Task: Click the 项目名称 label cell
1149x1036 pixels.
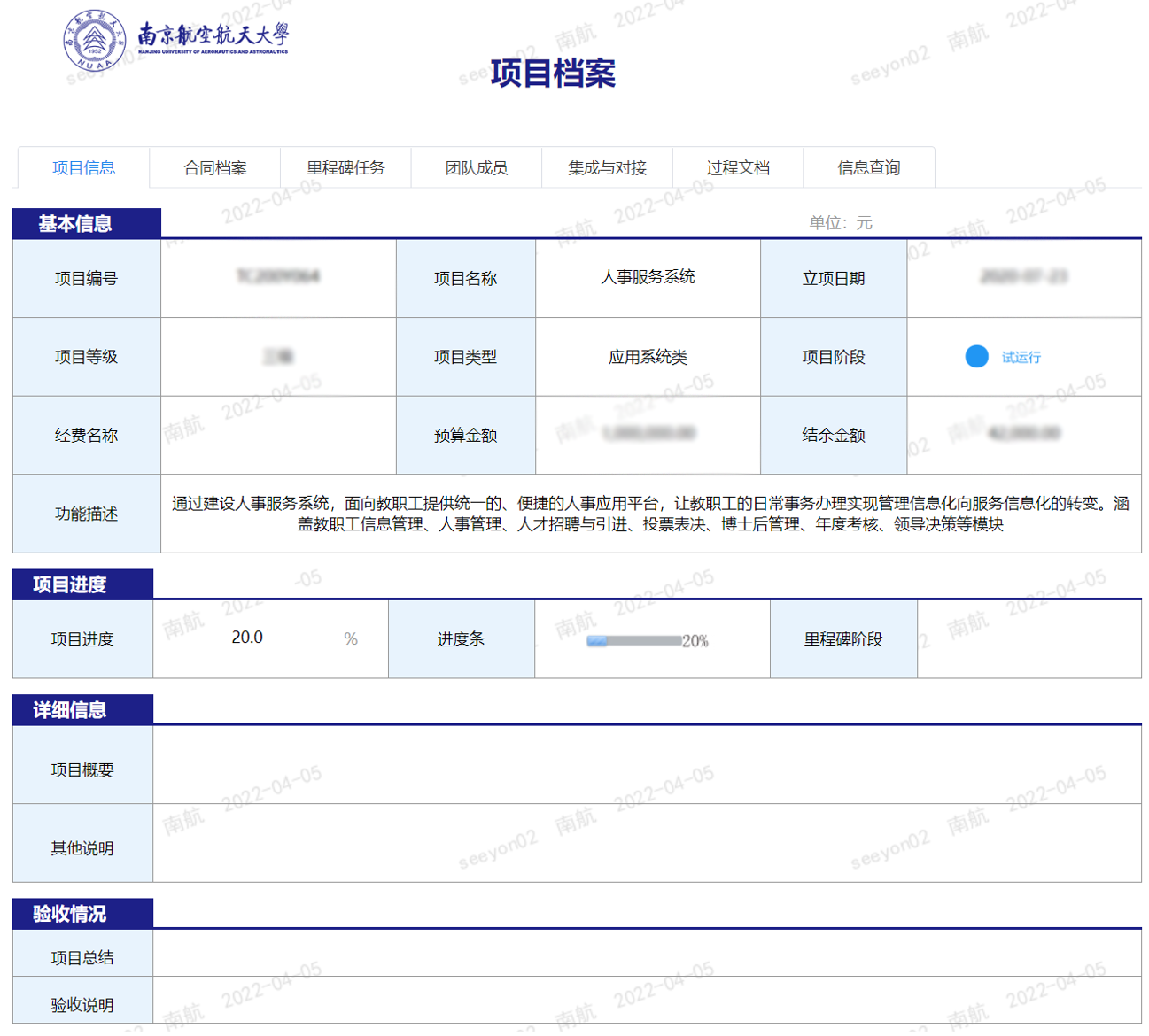Action: point(466,278)
